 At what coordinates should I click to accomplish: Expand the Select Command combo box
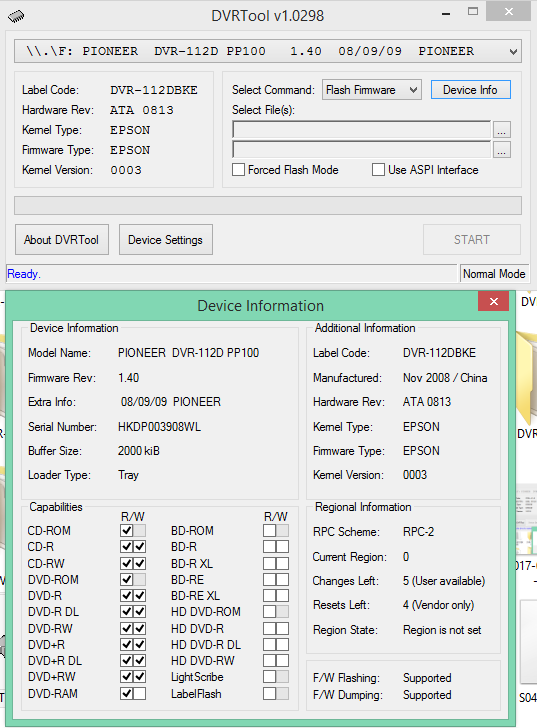point(372,90)
